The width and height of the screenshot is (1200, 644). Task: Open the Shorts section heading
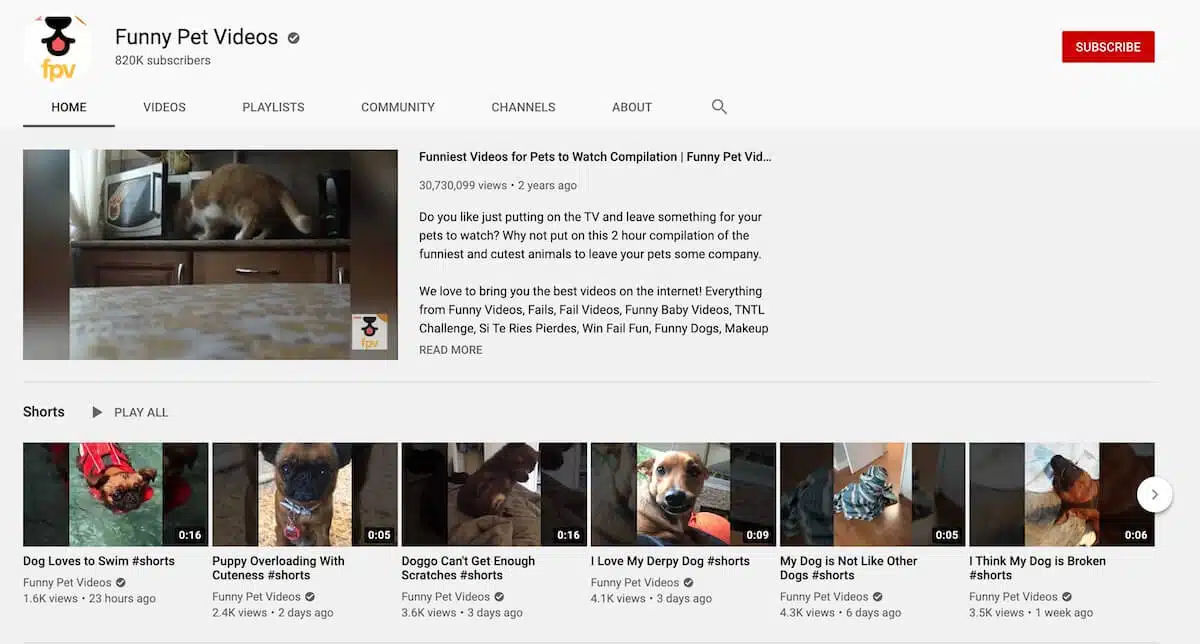44,412
